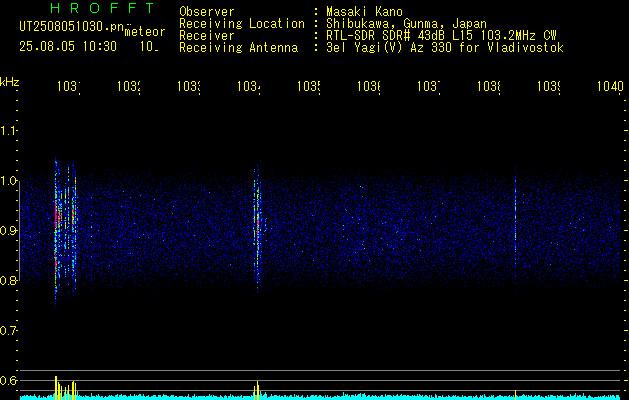The image size is (629, 400).
Task: Click the date stamp 25.08.05 10:30
Action: tap(68, 47)
